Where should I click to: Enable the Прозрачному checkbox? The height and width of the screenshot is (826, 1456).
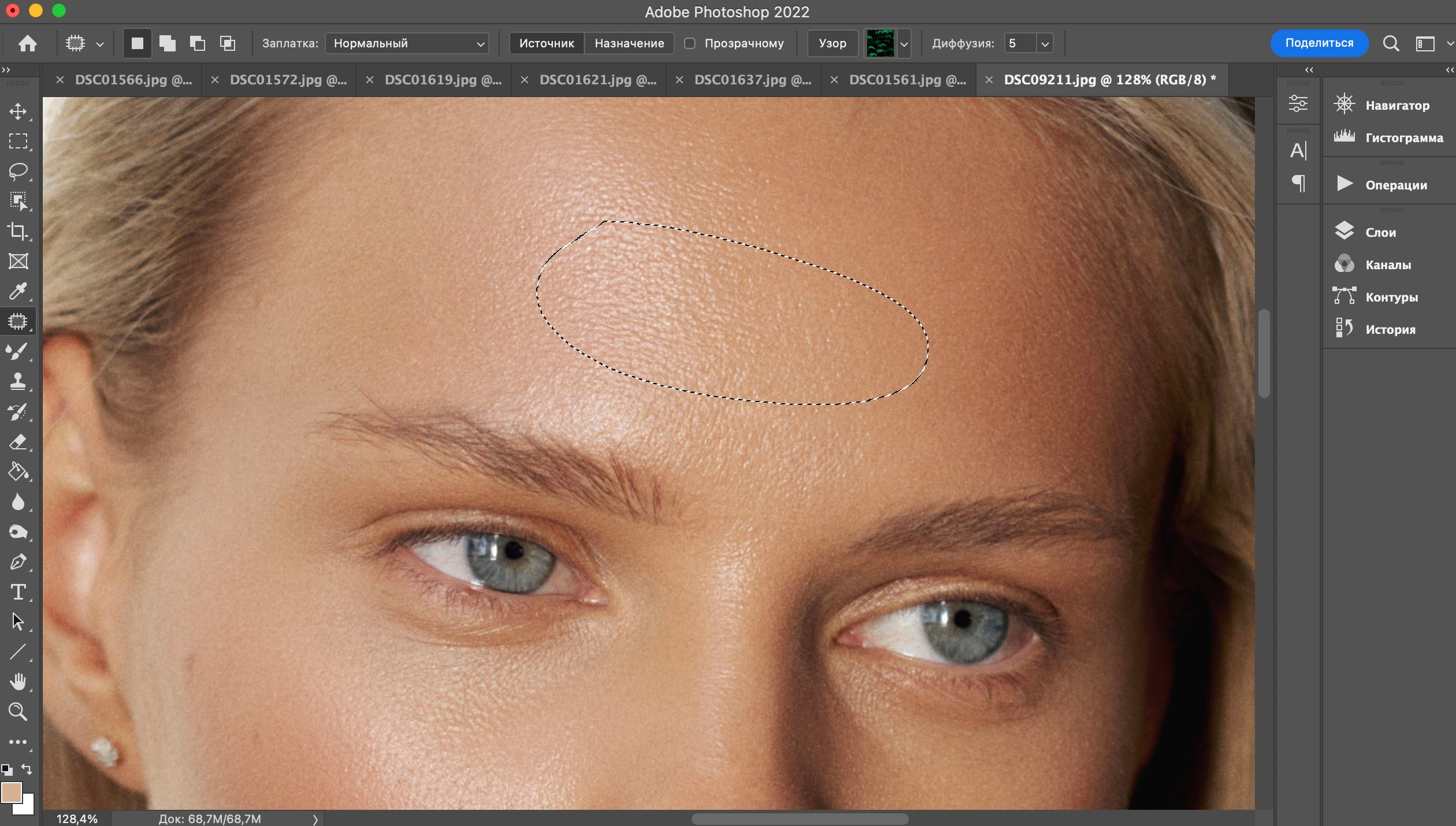click(x=690, y=43)
